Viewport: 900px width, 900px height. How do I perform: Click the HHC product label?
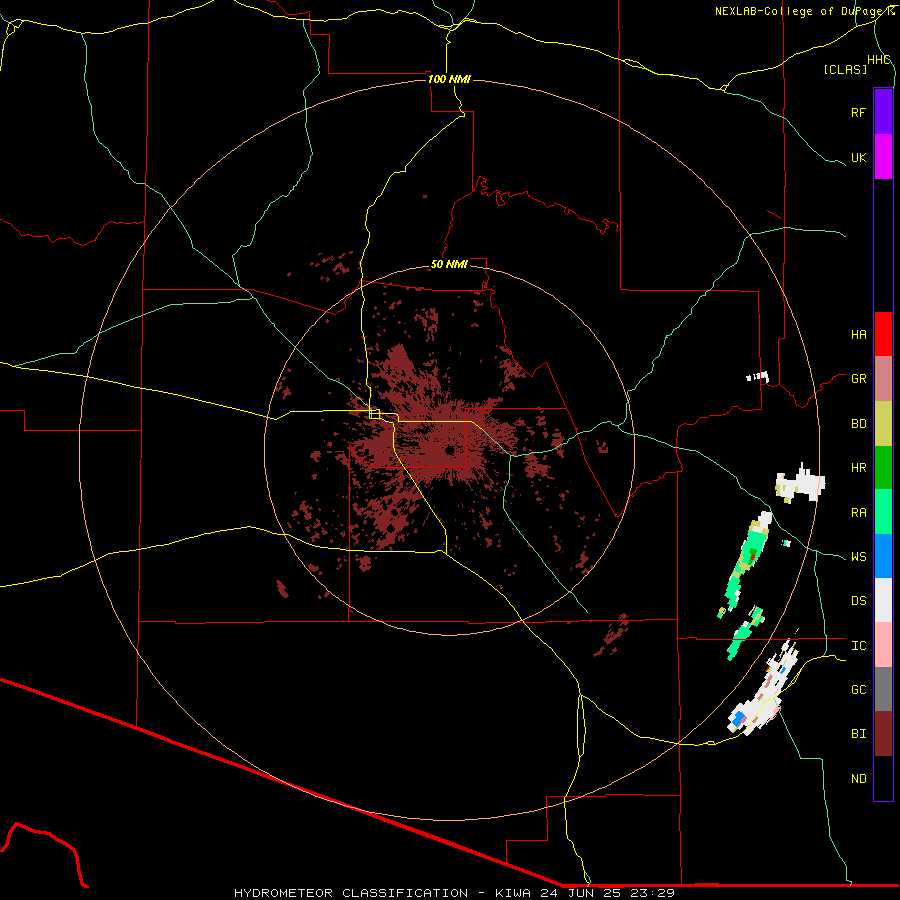(879, 60)
